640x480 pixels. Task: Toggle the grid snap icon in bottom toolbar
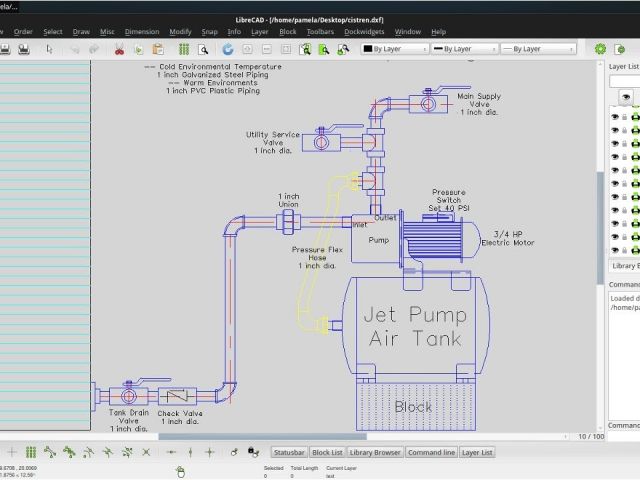tap(31, 452)
